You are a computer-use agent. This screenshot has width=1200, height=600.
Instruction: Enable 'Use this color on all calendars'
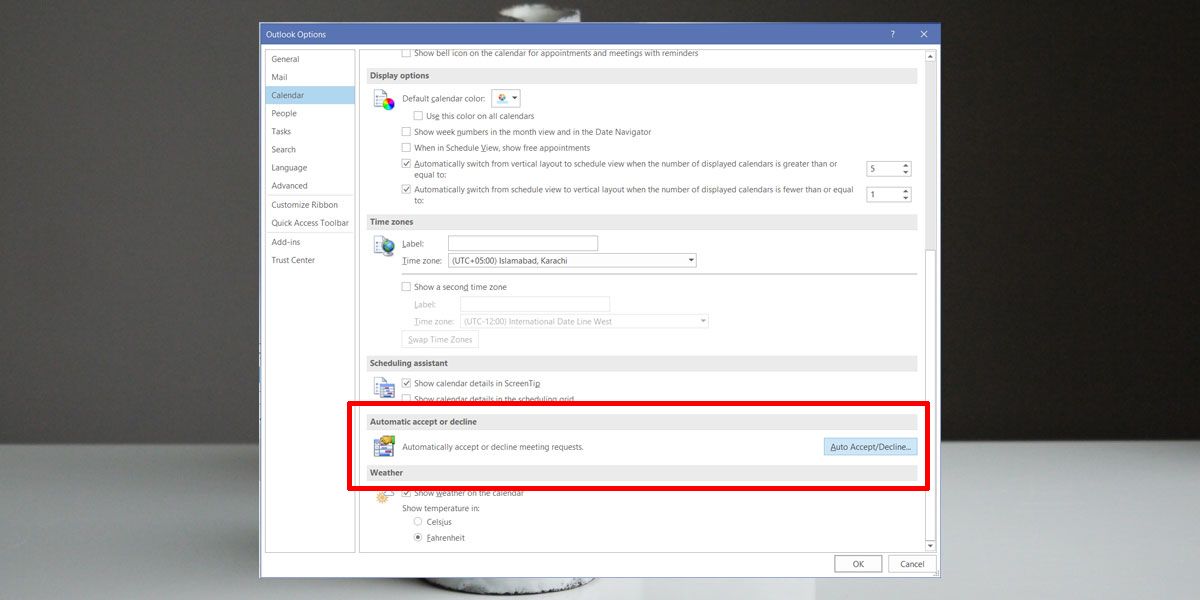[417, 116]
